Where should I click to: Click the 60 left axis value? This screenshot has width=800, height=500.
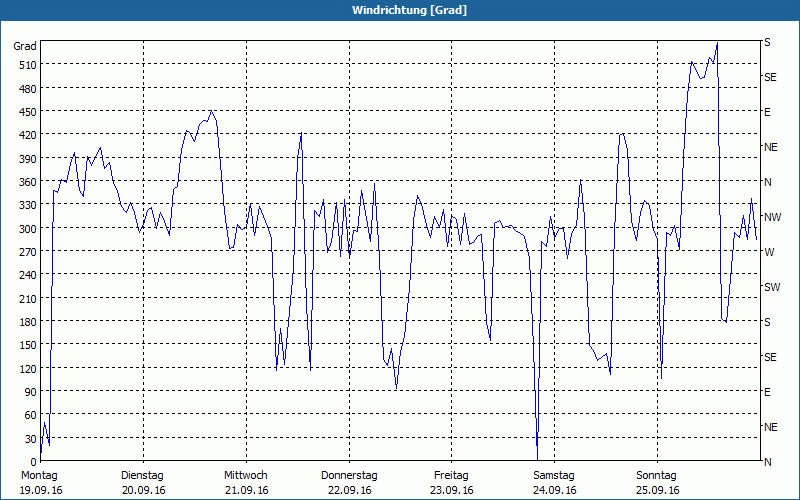point(31,415)
